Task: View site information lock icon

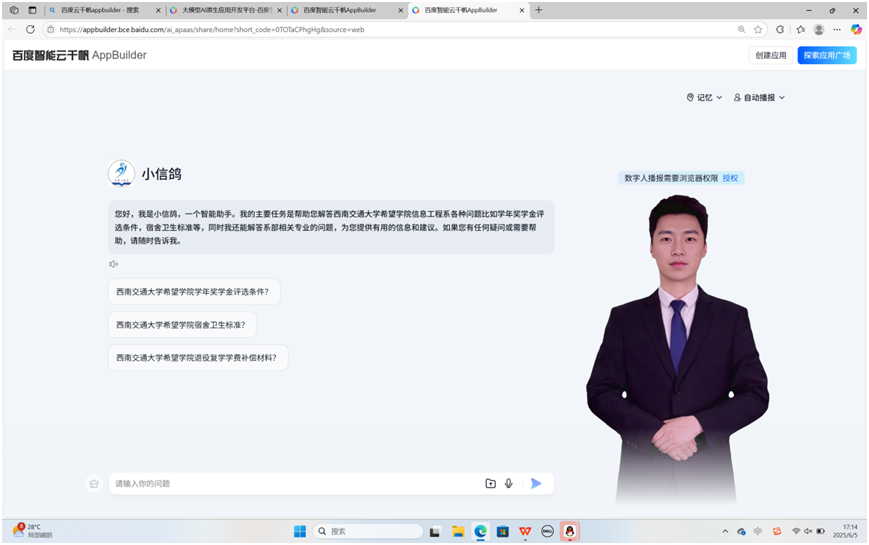Action: click(50, 29)
